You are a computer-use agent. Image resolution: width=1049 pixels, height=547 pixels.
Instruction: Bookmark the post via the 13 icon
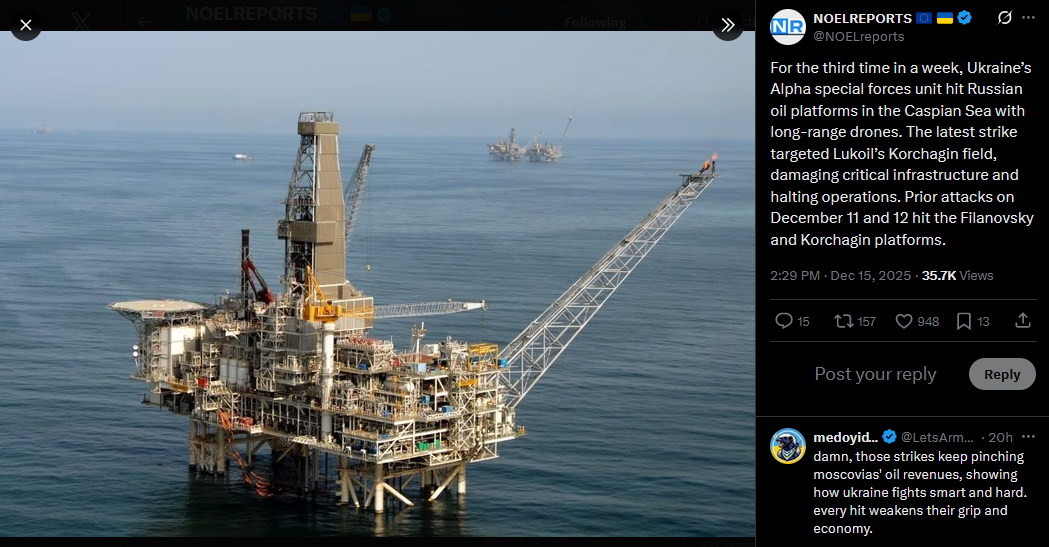pyautogui.click(x=973, y=322)
